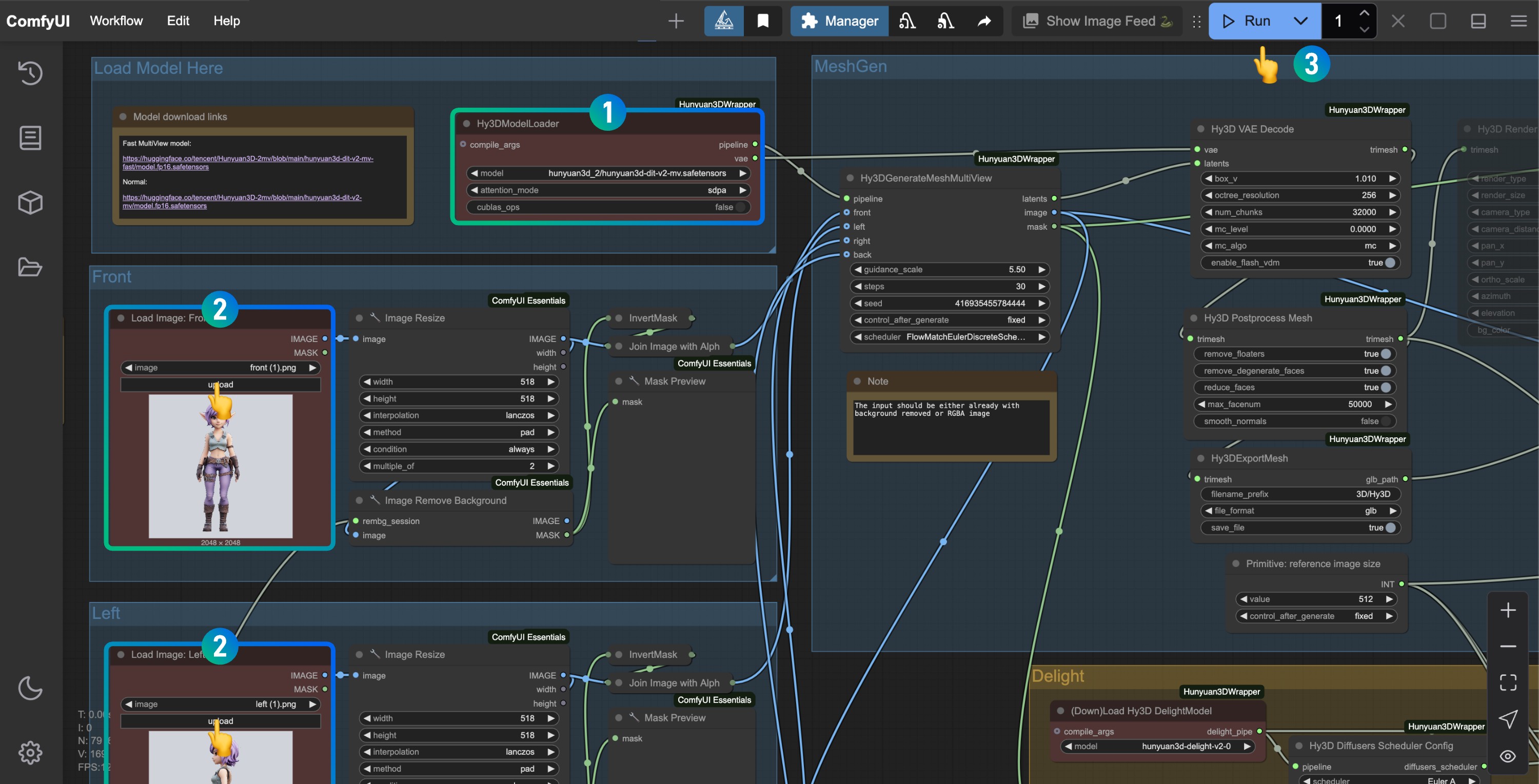
Task: Fit view canvas control icon
Action: point(1507,682)
